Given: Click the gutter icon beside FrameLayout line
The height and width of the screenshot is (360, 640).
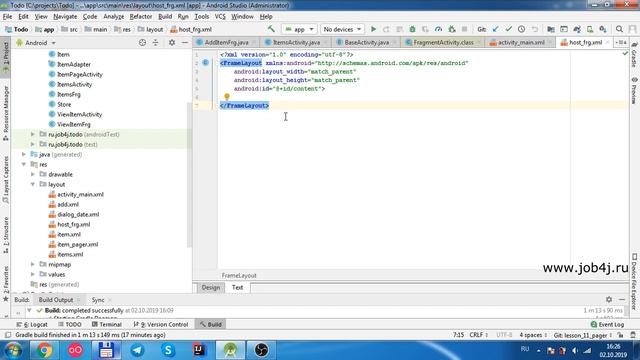Looking at the screenshot, I should point(206,63).
